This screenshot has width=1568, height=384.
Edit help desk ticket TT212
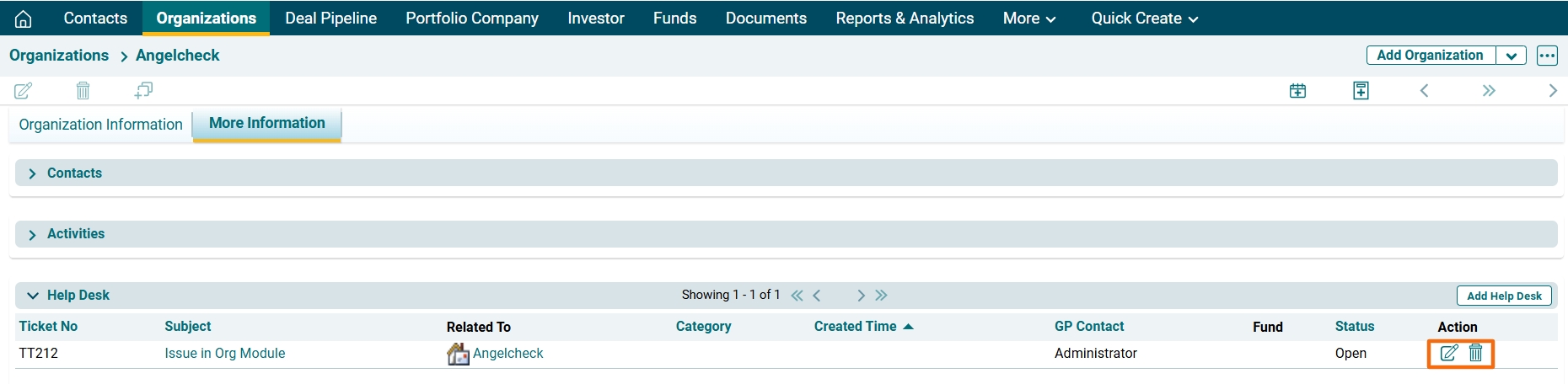click(1448, 354)
